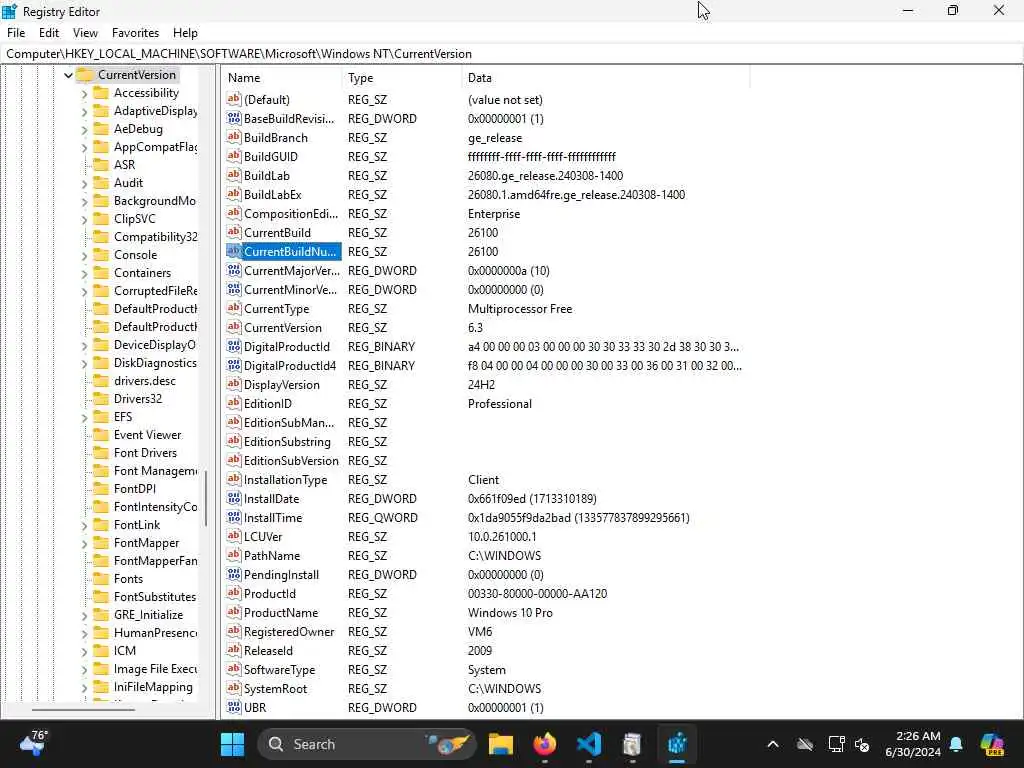Expand the Console key
This screenshot has height=768, width=1024.
tap(84, 255)
